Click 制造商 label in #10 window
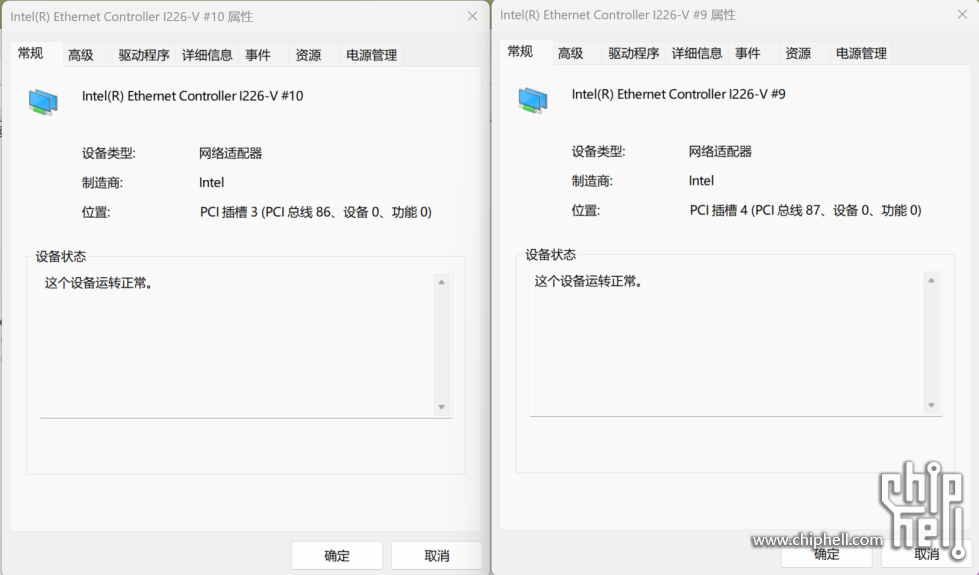 102,182
